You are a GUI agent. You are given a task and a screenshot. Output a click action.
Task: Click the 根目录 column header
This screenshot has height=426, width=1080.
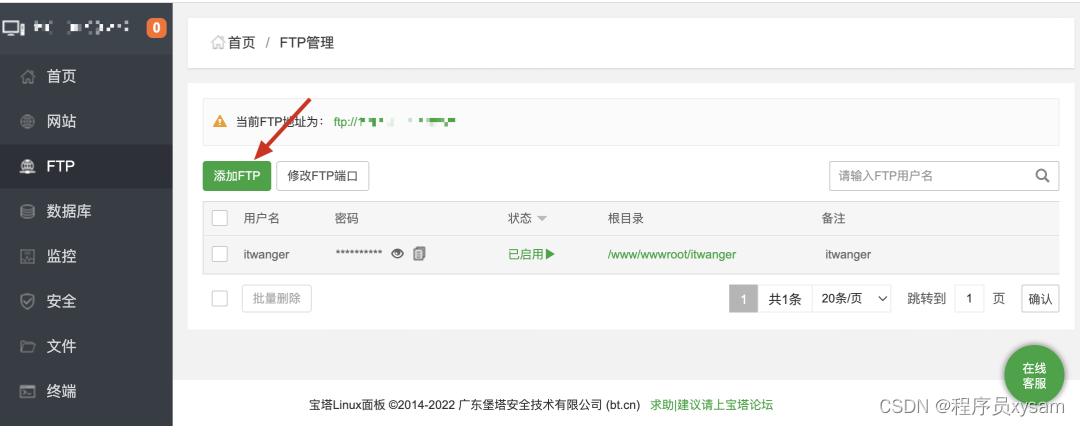tap(625, 219)
